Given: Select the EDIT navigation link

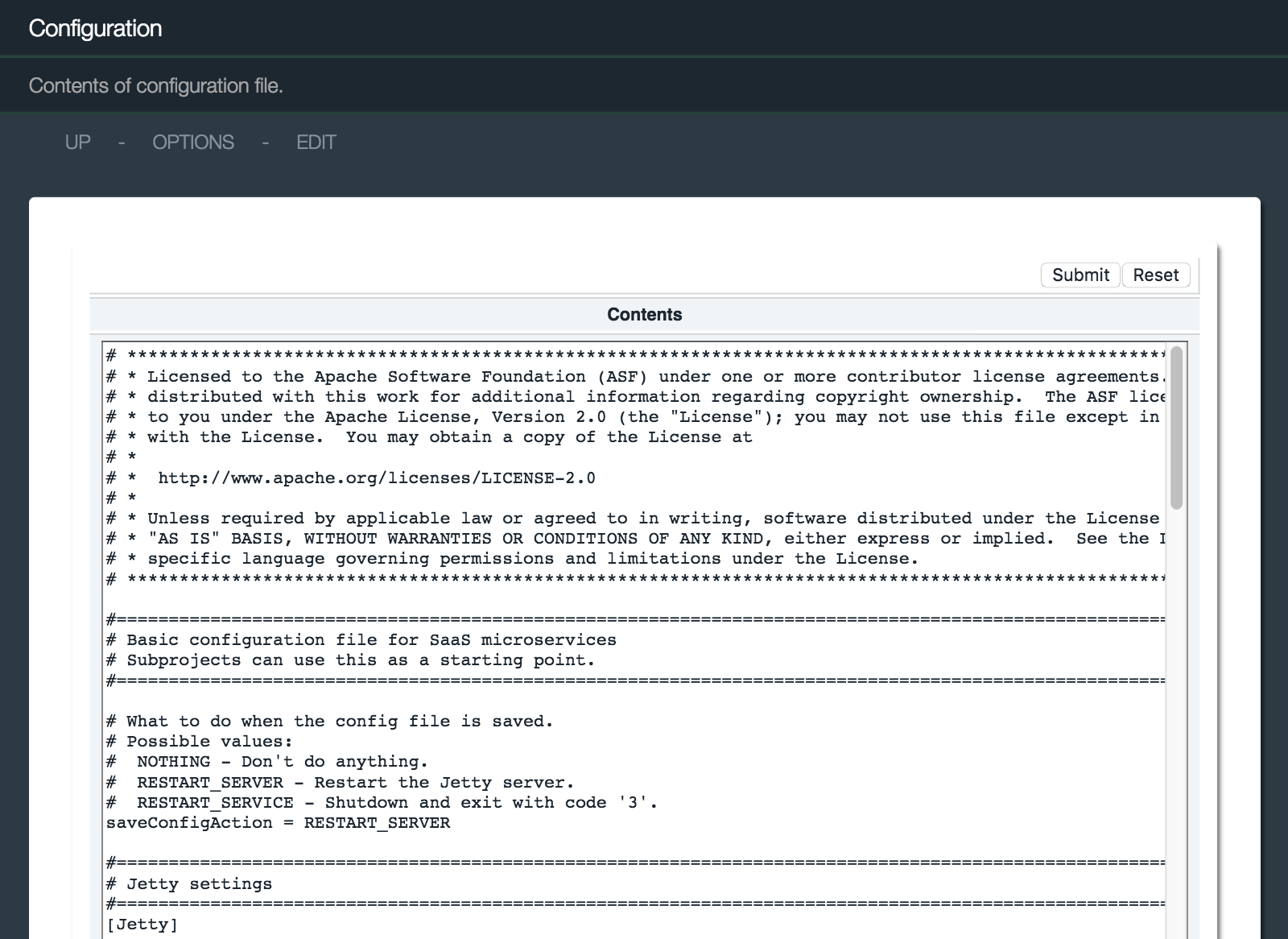Looking at the screenshot, I should tap(316, 143).
